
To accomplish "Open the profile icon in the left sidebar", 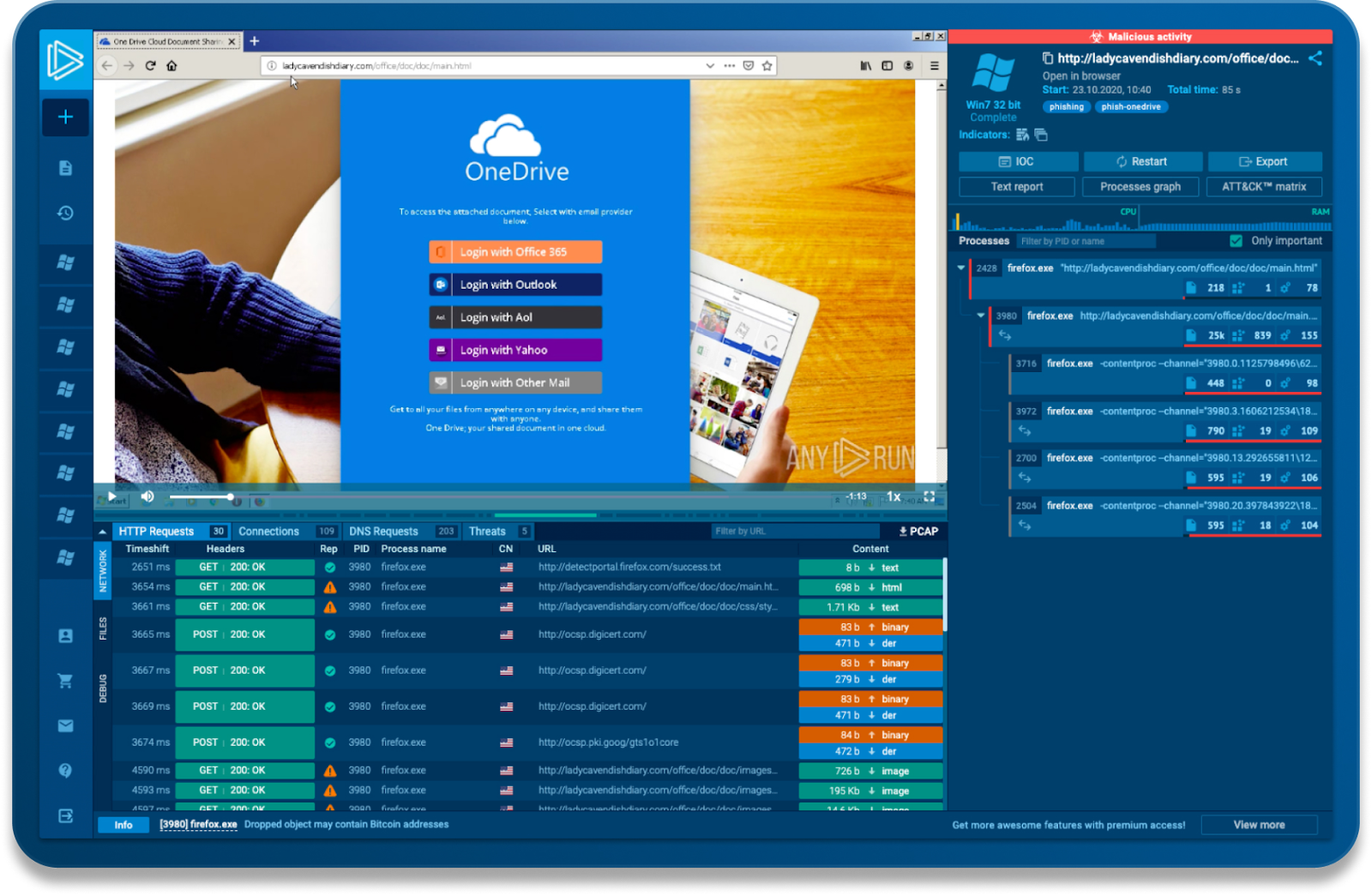I will 65,635.
